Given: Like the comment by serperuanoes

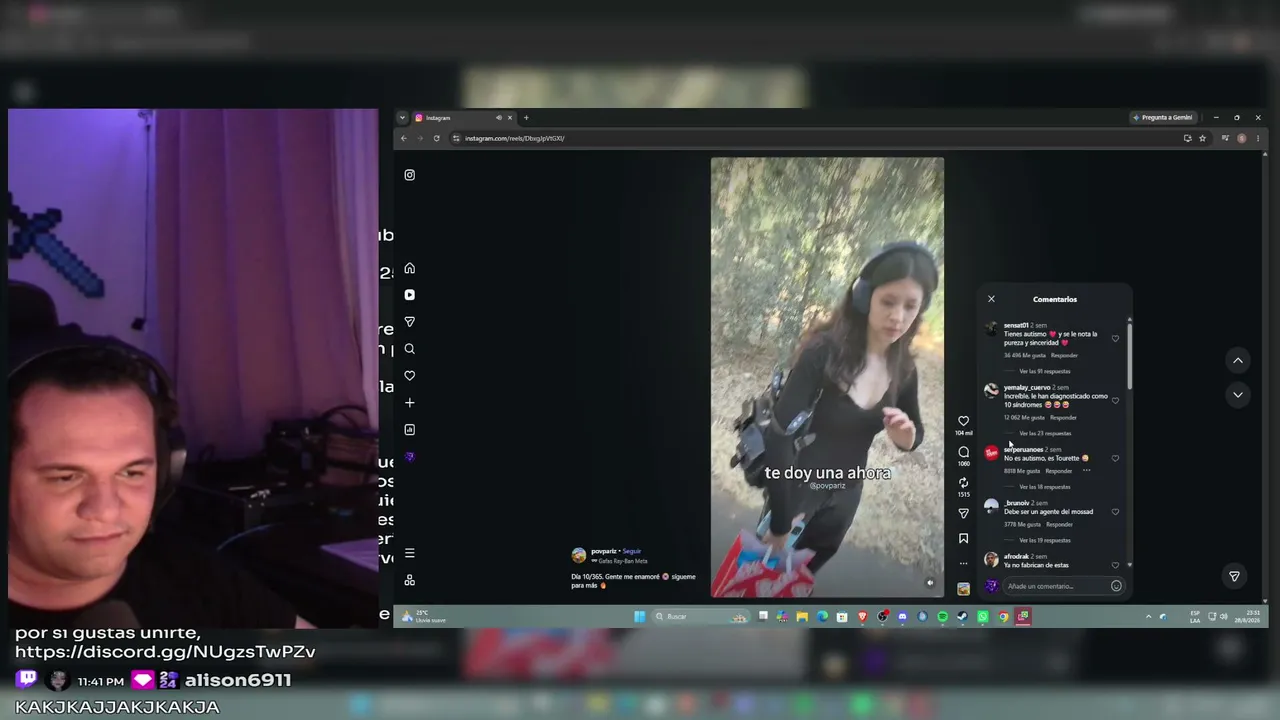Looking at the screenshot, I should coord(1115,458).
